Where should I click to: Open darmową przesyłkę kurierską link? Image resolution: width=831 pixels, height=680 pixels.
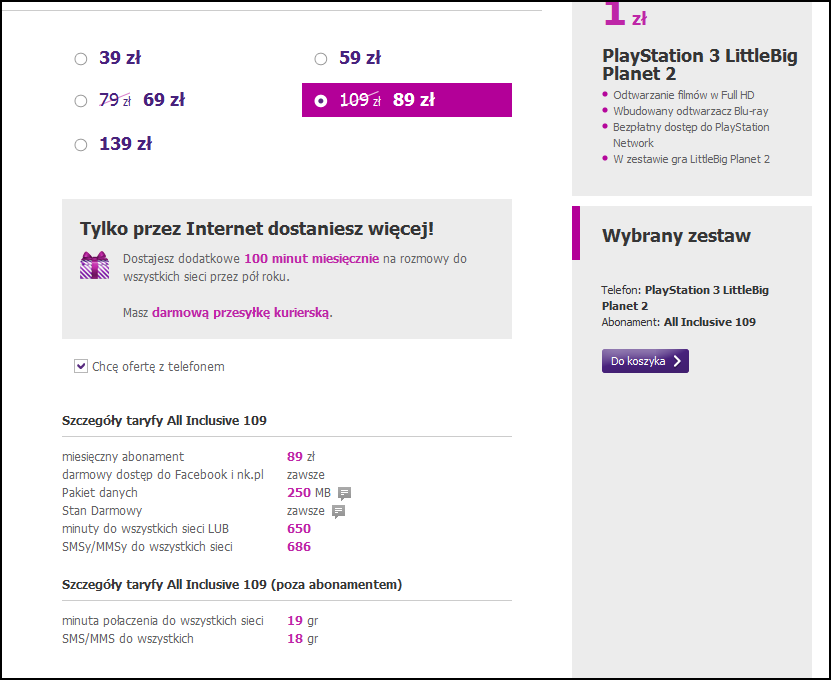click(x=240, y=313)
